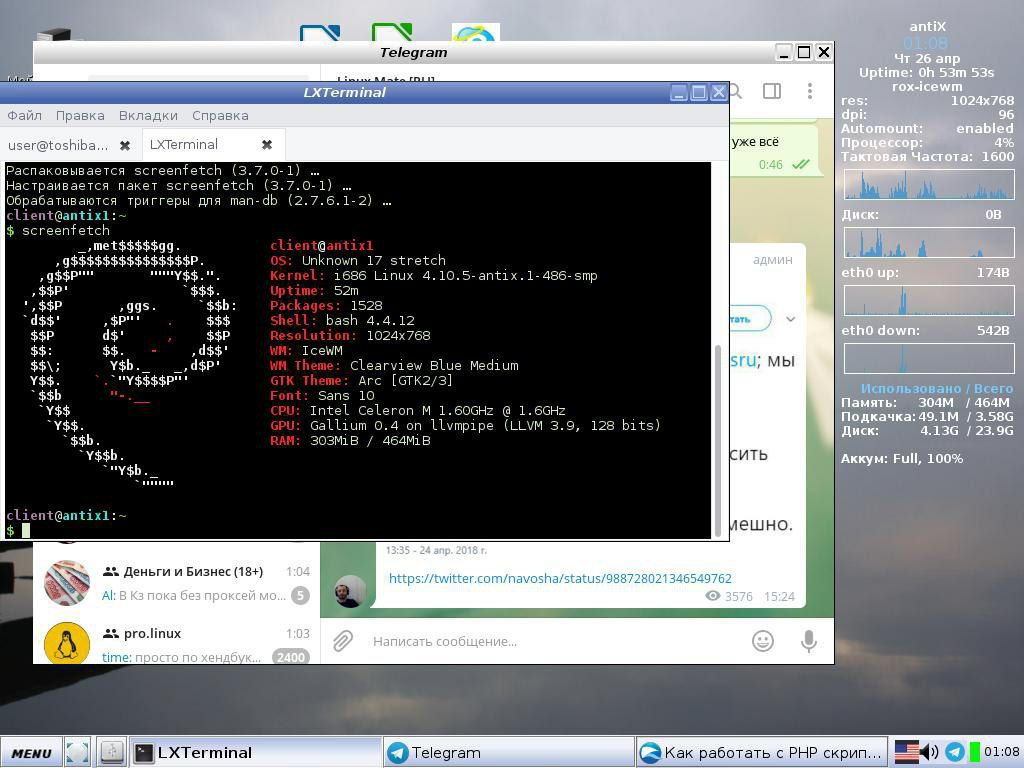Select LXTerminal in the taskbar
Screen dimensions: 1024x768
(255, 753)
